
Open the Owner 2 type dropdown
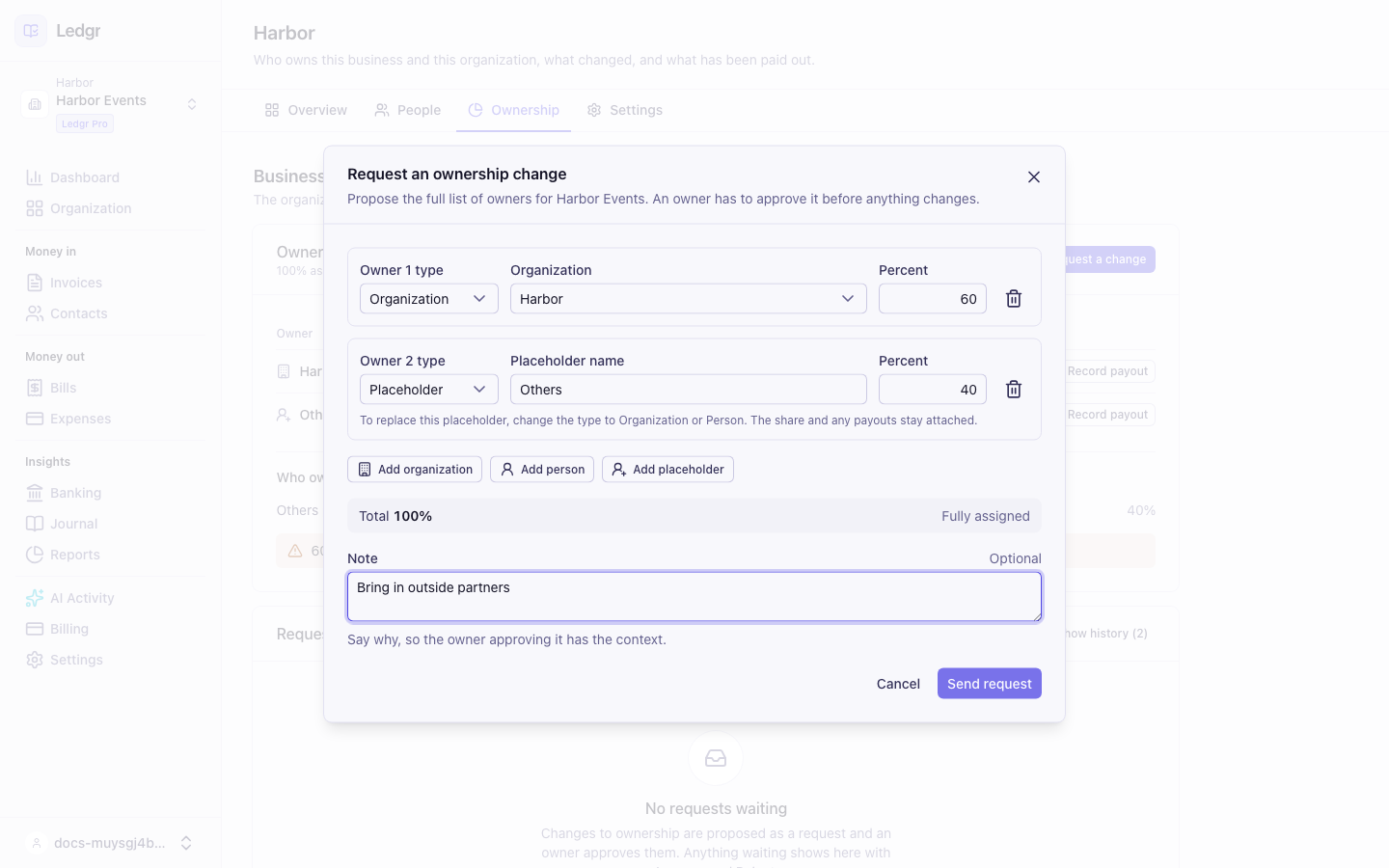tap(429, 390)
